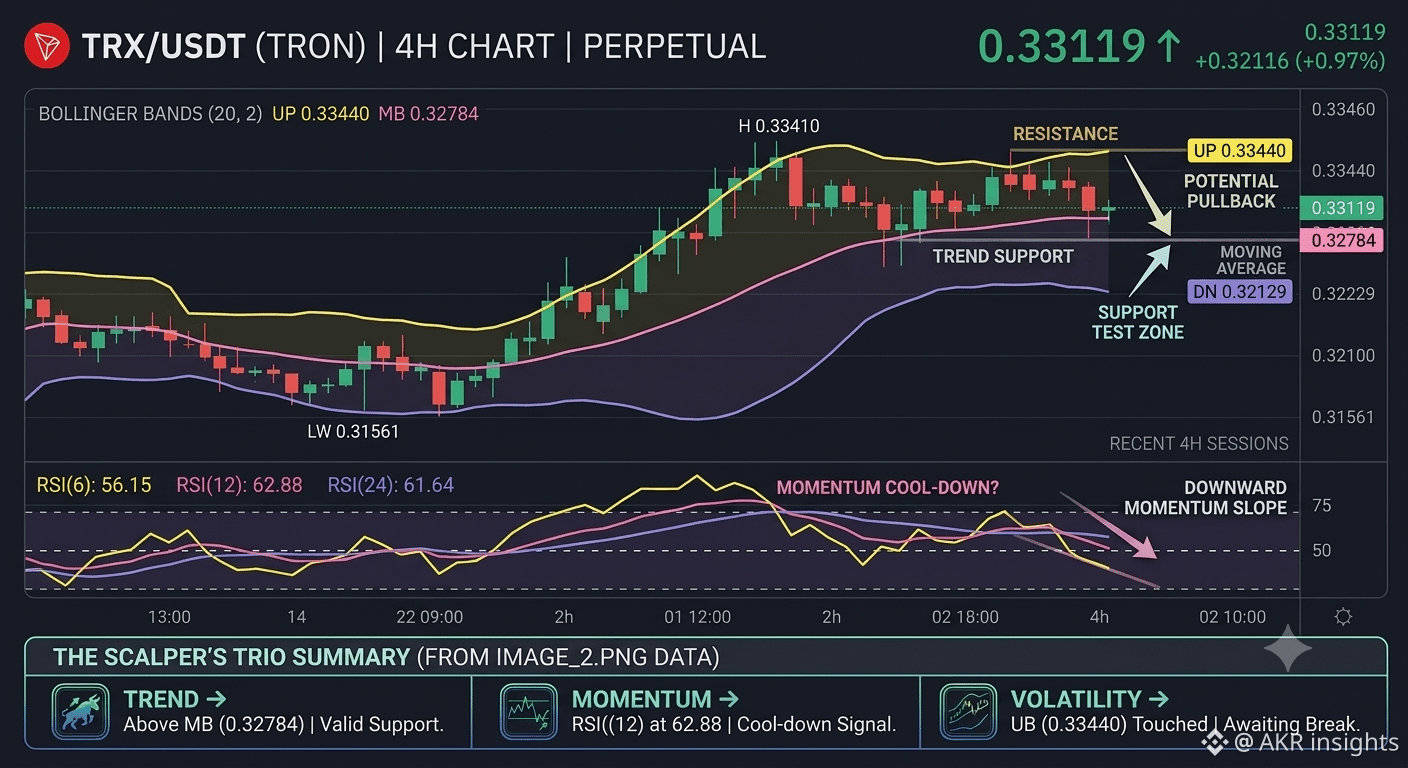
Task: Click the 02 18:00 time axis label
Action: click(x=965, y=617)
